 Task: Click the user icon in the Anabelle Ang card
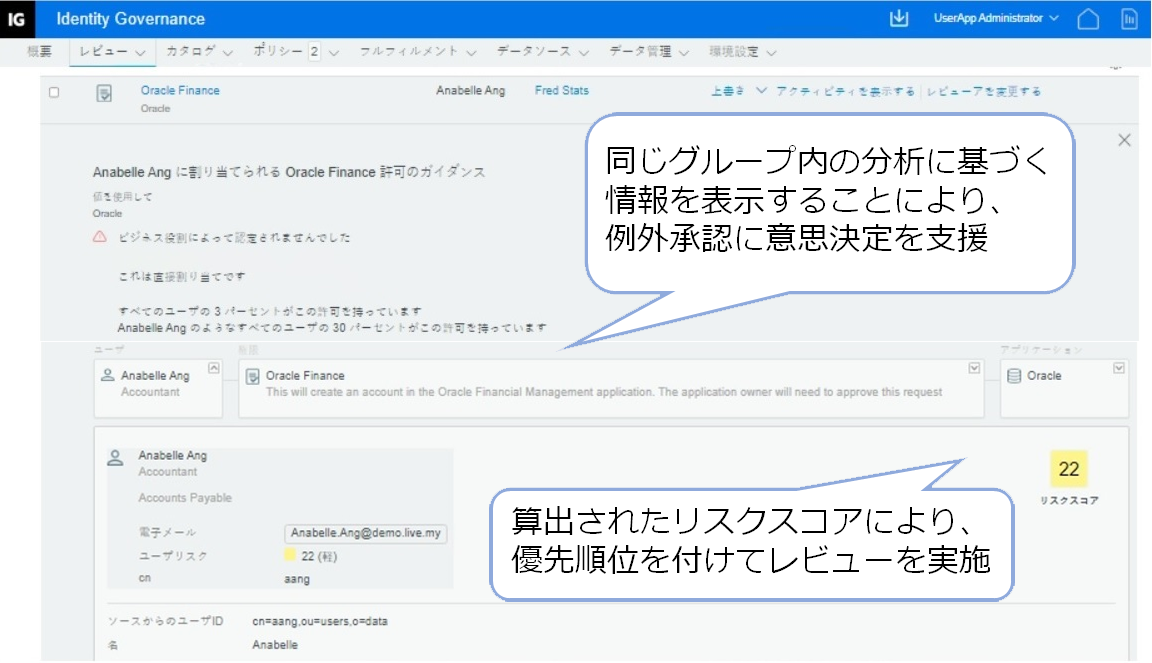[x=108, y=376]
